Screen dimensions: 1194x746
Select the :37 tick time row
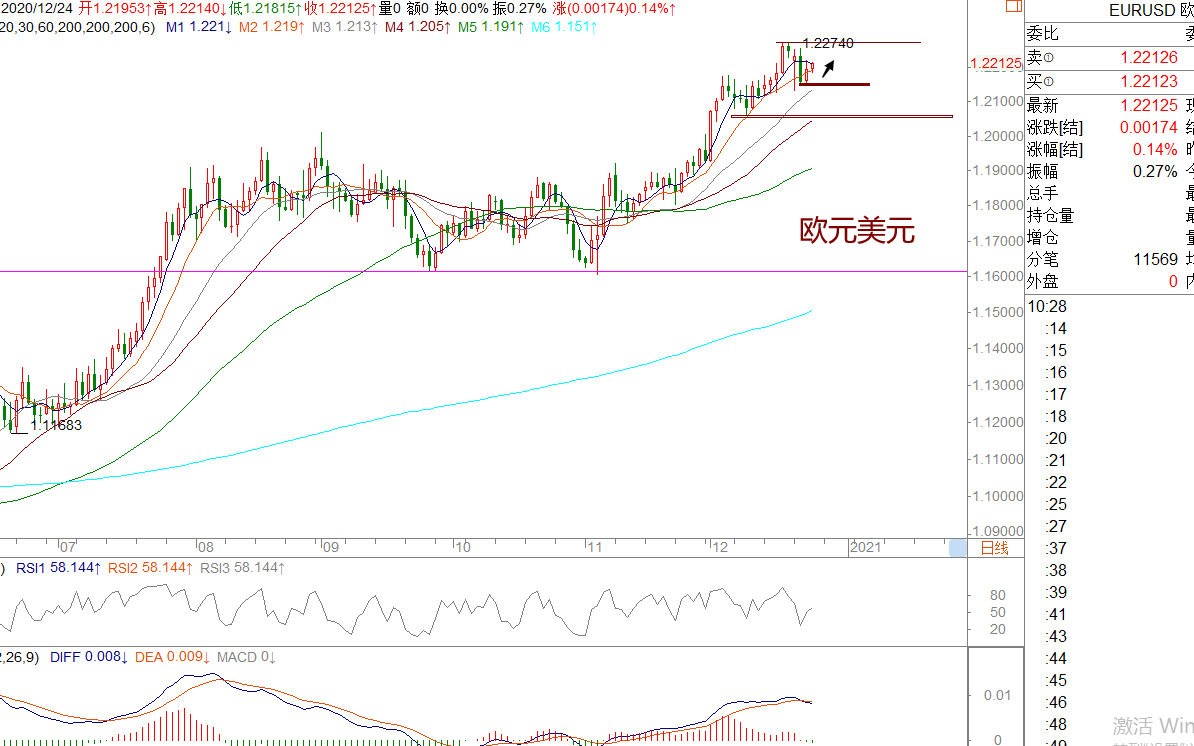pos(1055,548)
